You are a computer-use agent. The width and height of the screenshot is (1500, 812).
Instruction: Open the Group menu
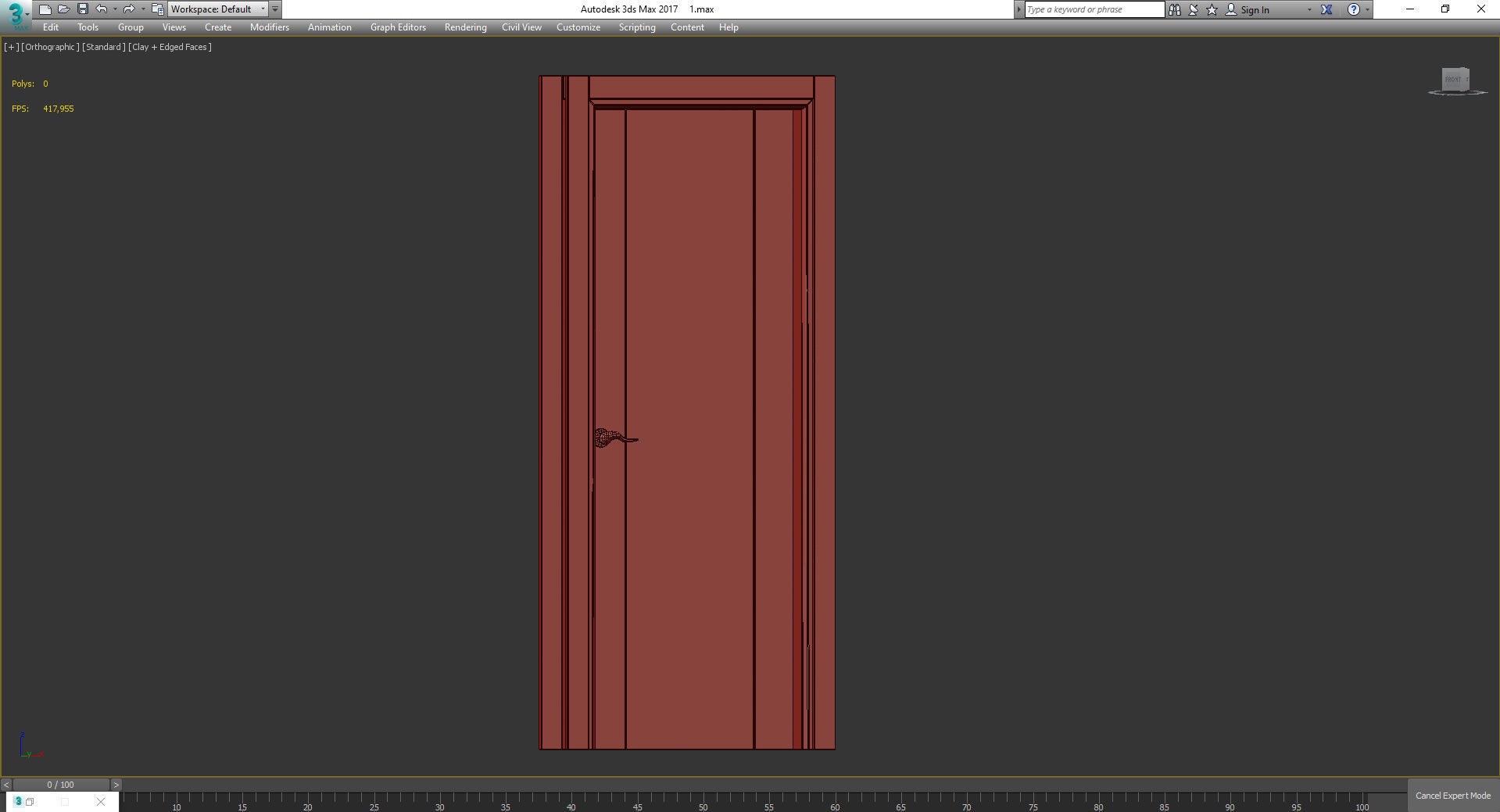coord(131,27)
